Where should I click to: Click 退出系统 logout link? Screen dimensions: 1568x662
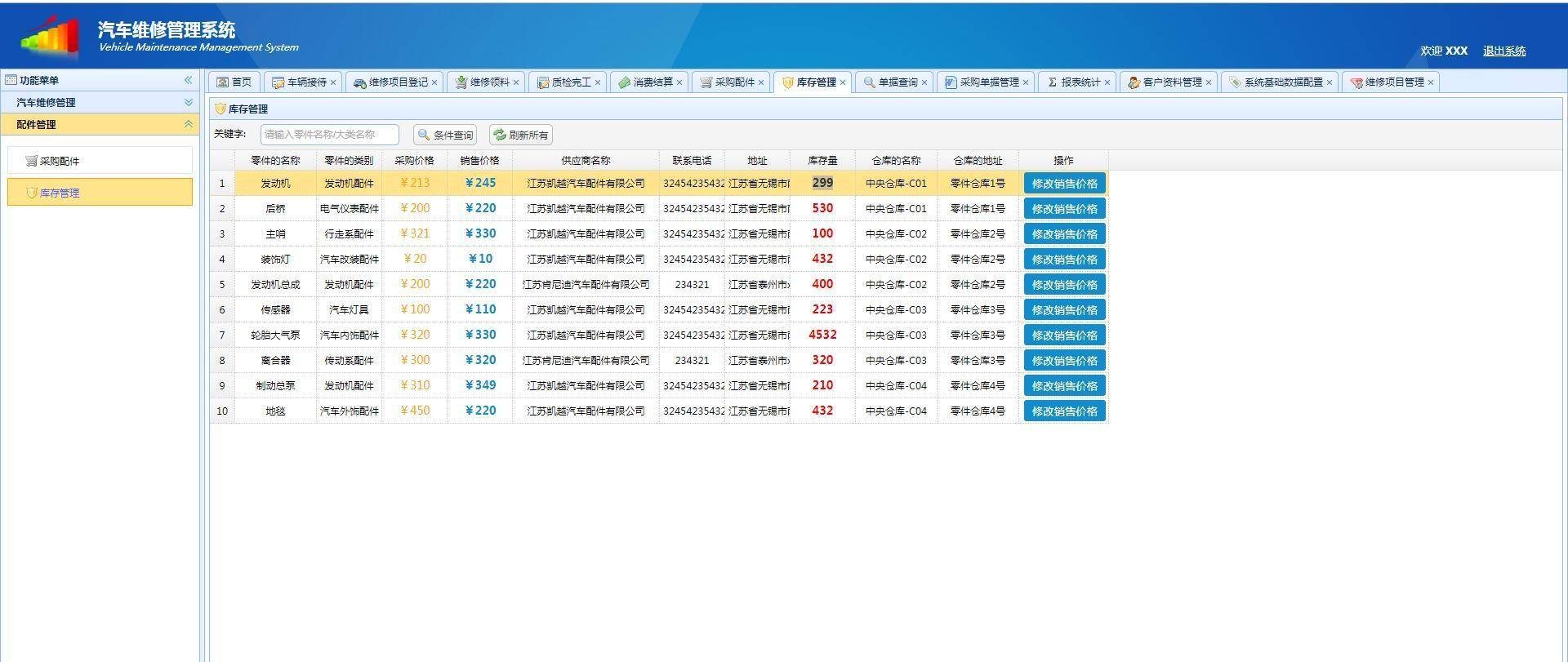tap(1504, 51)
